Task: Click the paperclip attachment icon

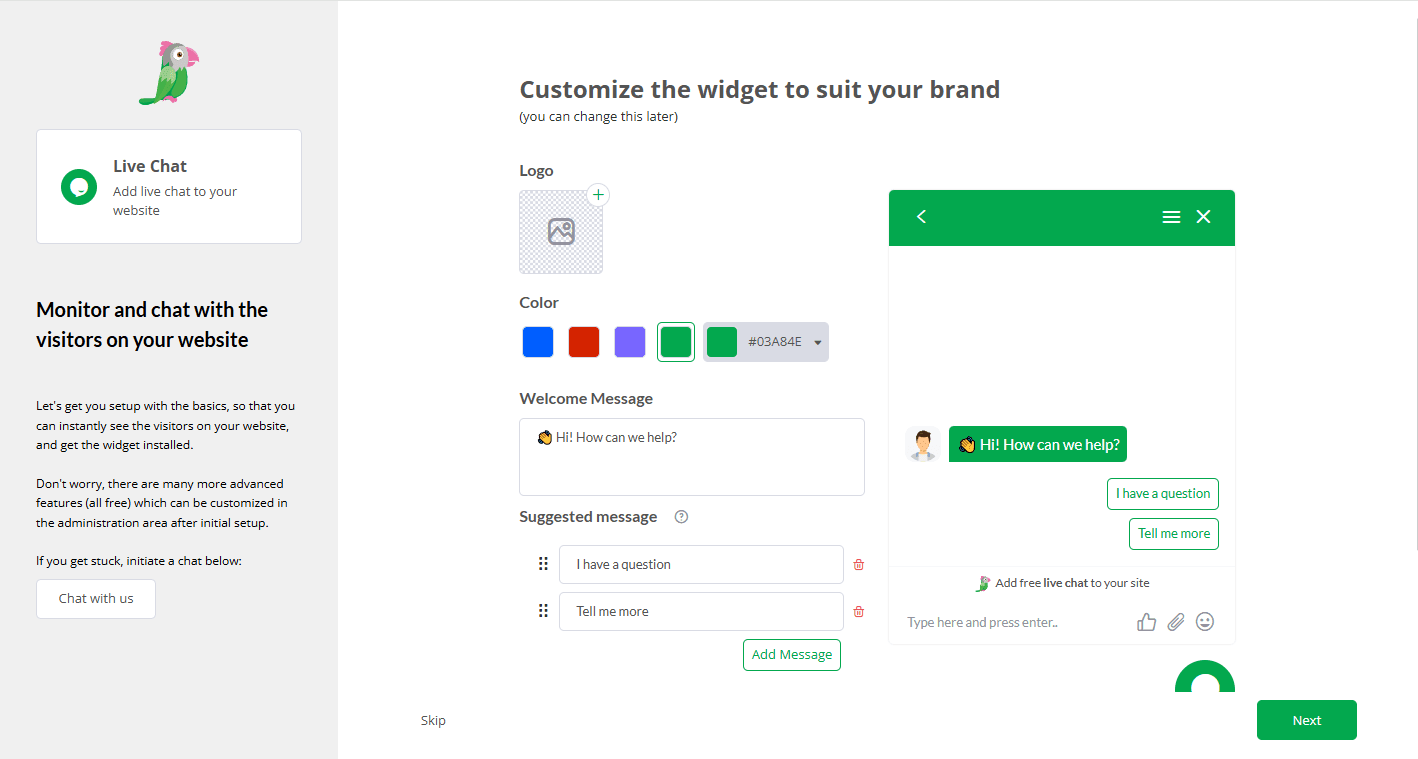Action: click(x=1176, y=622)
